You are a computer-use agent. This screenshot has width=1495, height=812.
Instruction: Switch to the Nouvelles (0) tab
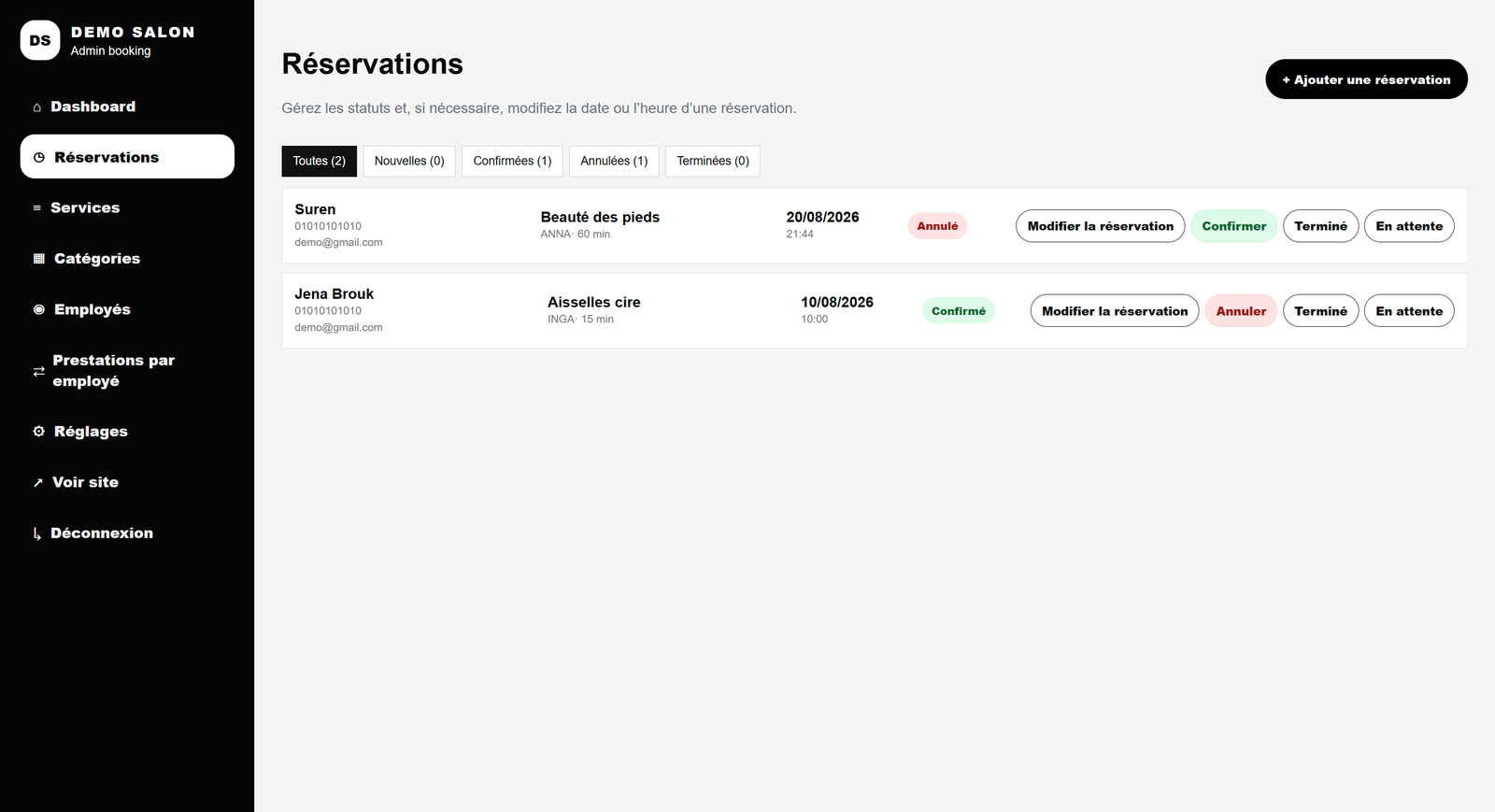tap(409, 161)
